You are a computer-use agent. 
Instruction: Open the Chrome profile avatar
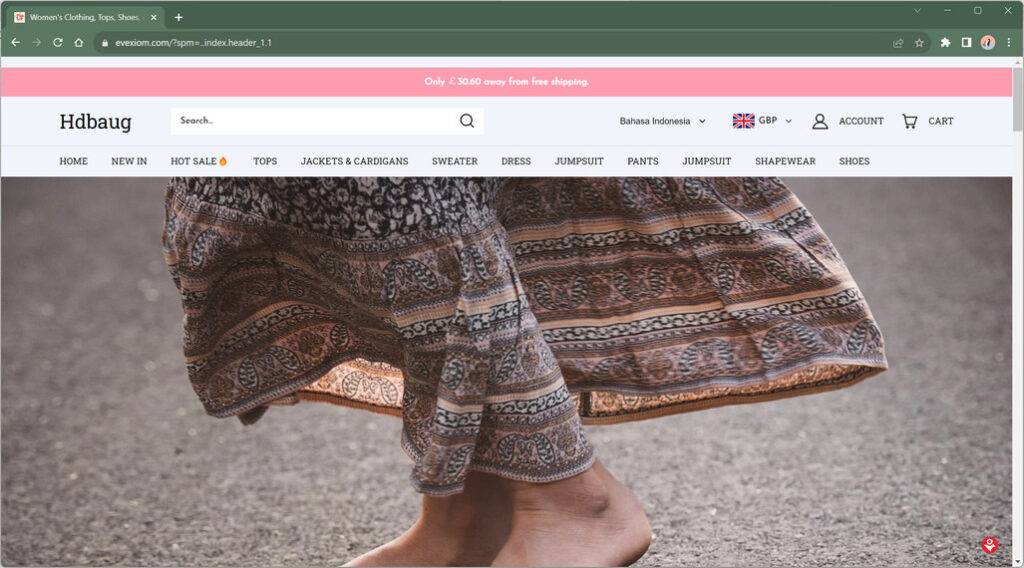[987, 42]
